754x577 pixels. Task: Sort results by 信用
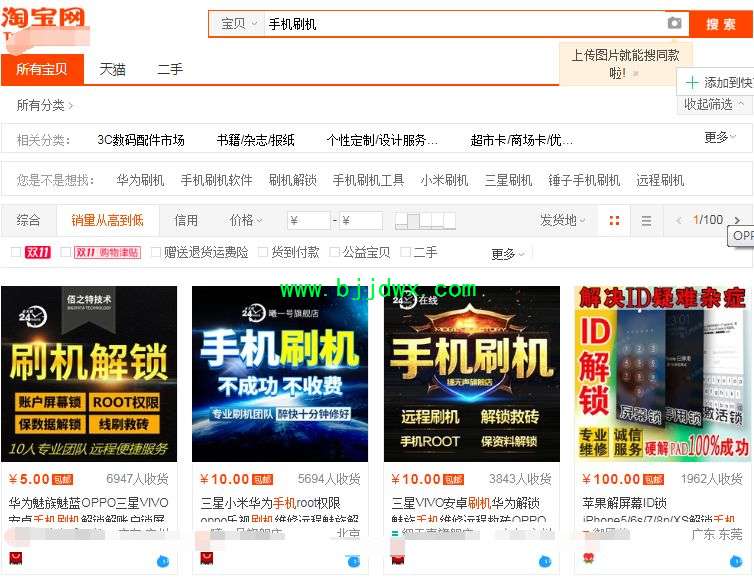click(186, 220)
